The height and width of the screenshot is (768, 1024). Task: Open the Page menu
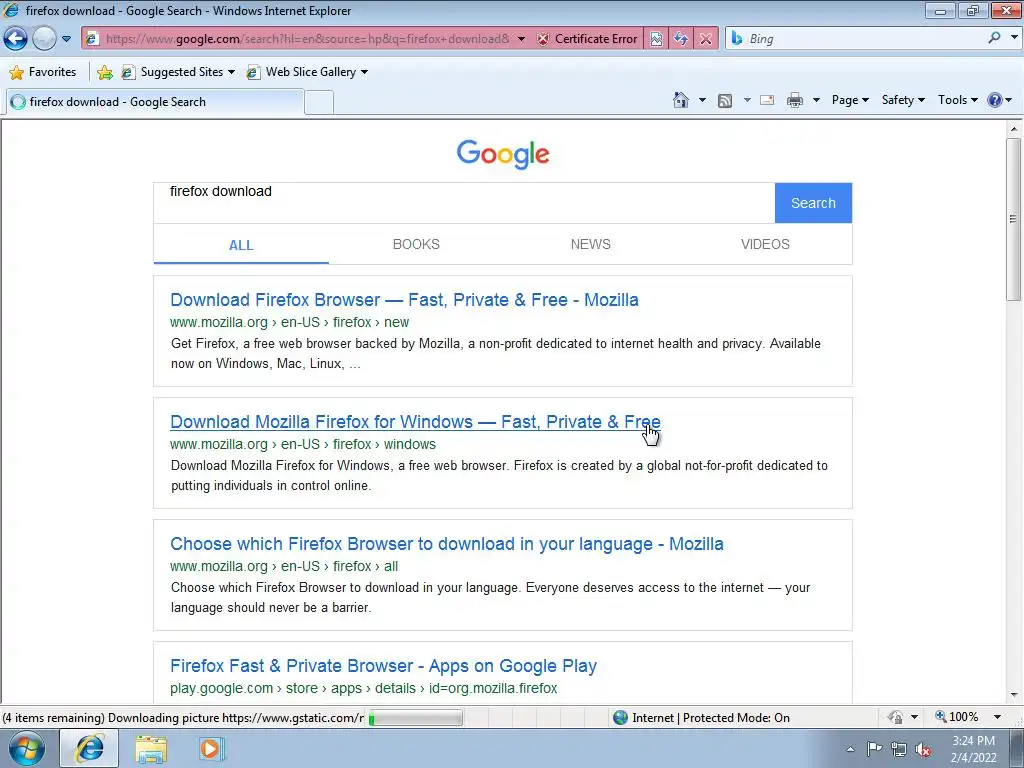[x=850, y=100]
